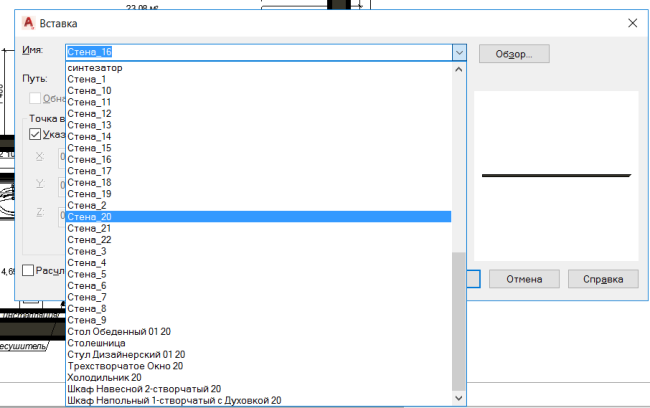Choose Столешница in the block list

96,343
